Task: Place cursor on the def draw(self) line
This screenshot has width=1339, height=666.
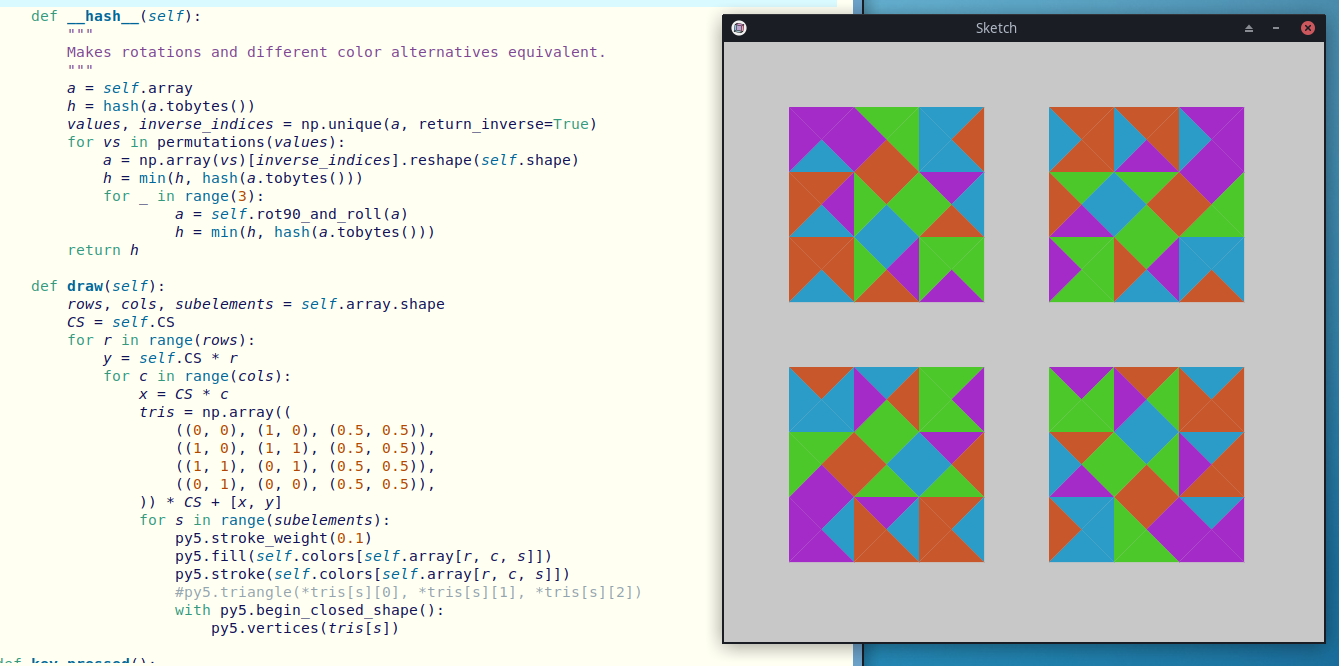Action: click(x=98, y=286)
